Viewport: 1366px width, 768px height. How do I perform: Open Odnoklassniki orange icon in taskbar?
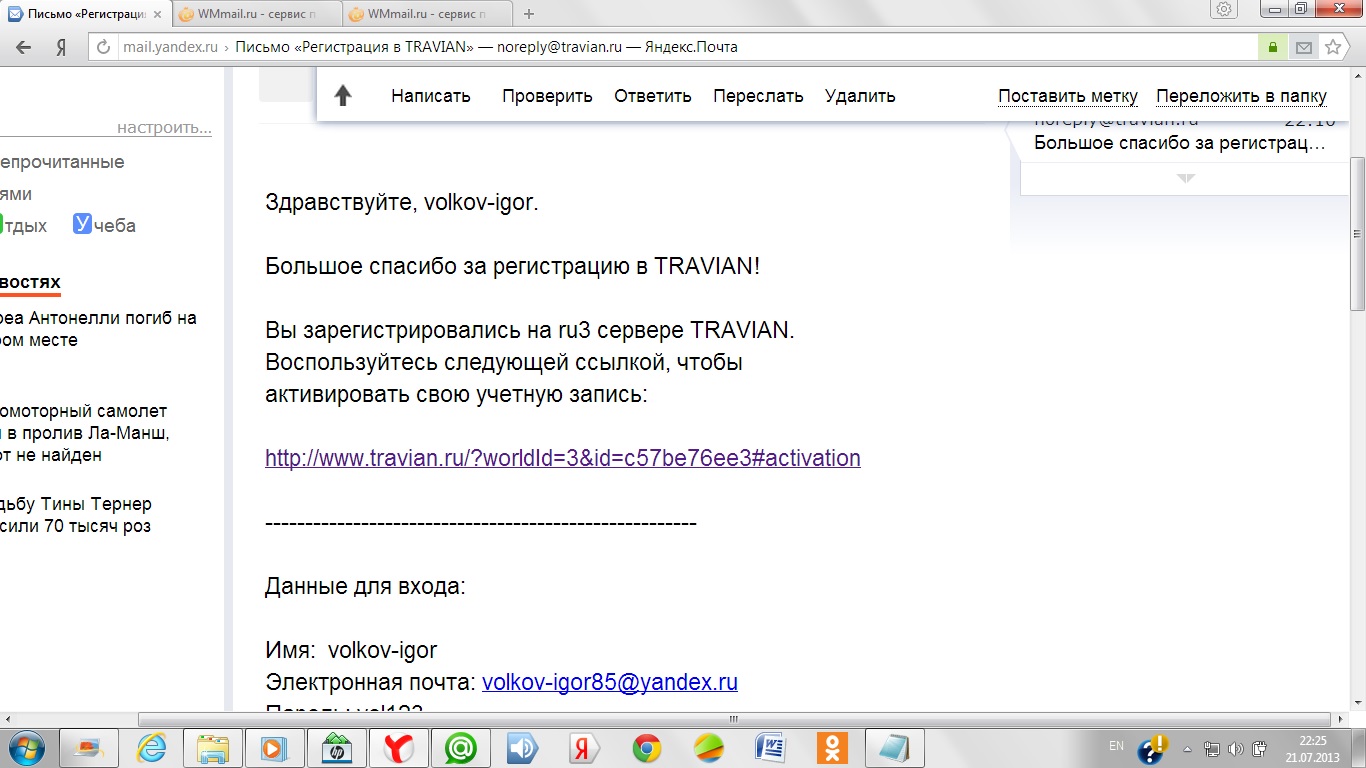832,748
